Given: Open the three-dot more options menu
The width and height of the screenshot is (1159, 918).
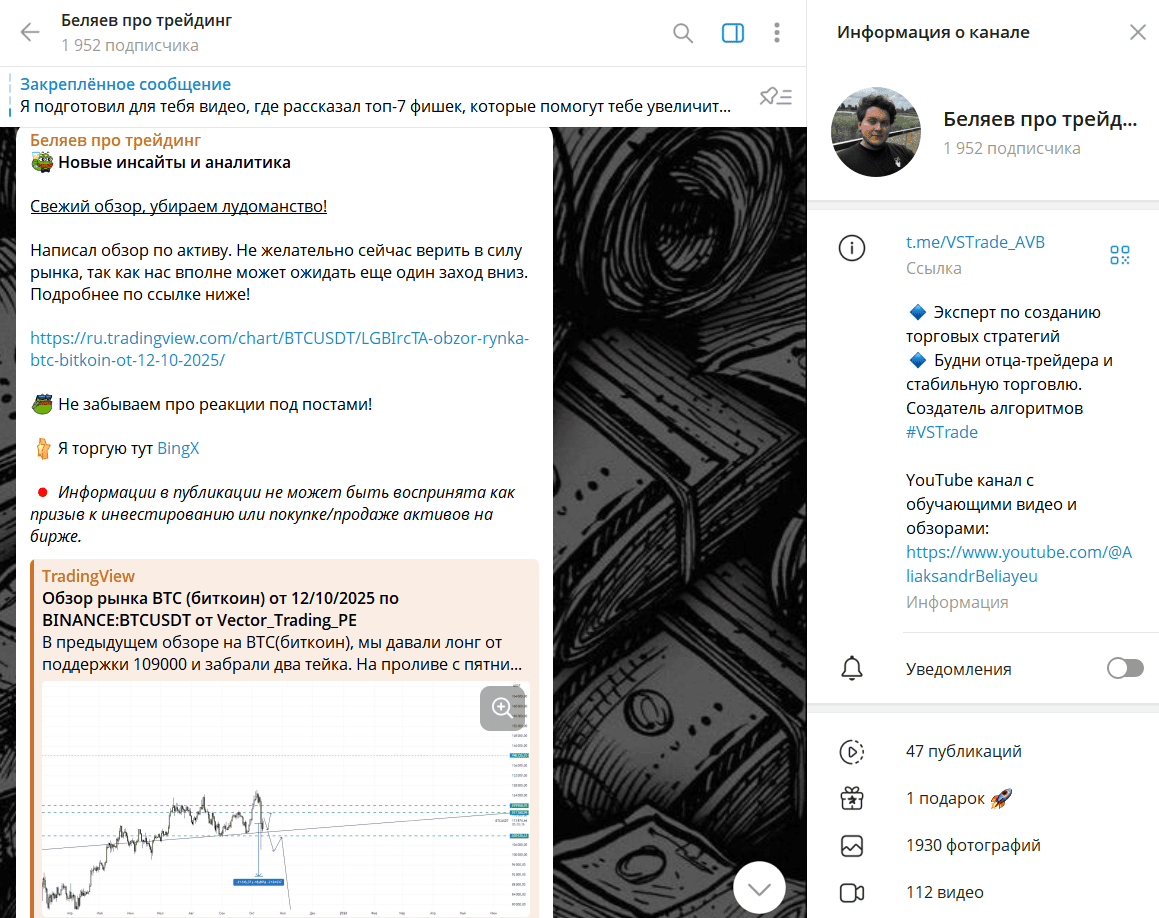Looking at the screenshot, I should coord(776,33).
